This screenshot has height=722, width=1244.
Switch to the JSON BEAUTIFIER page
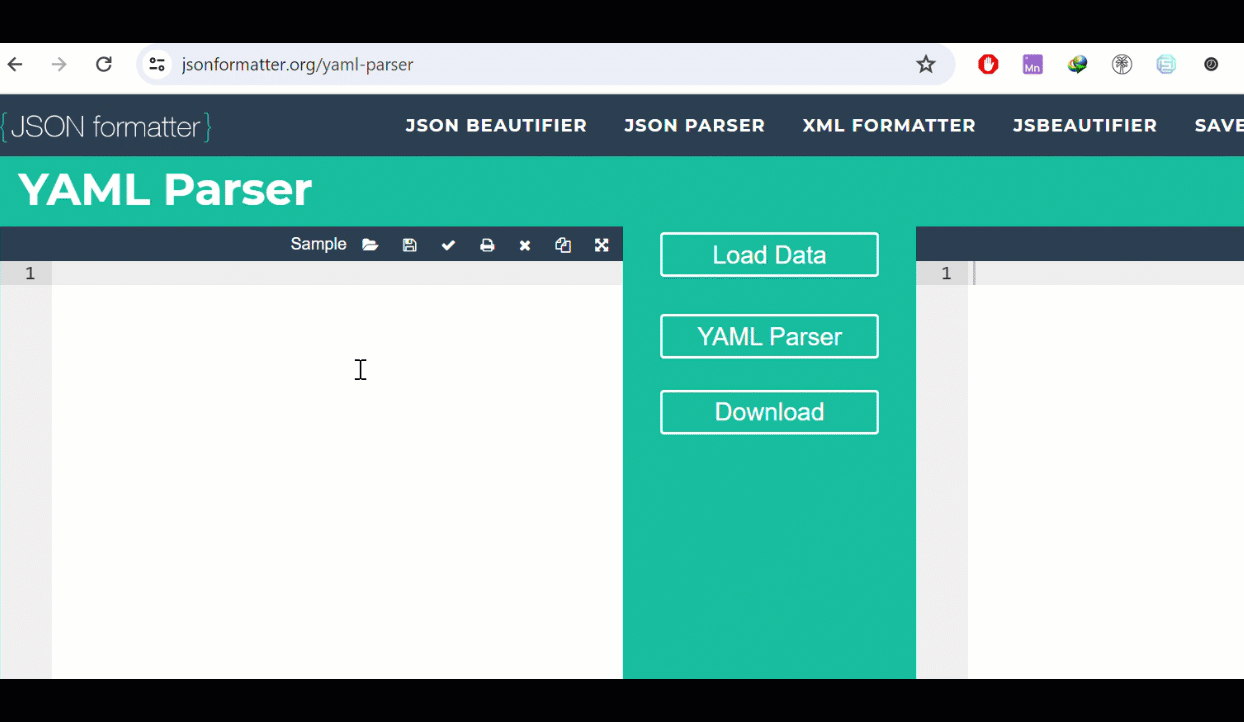[x=496, y=125]
